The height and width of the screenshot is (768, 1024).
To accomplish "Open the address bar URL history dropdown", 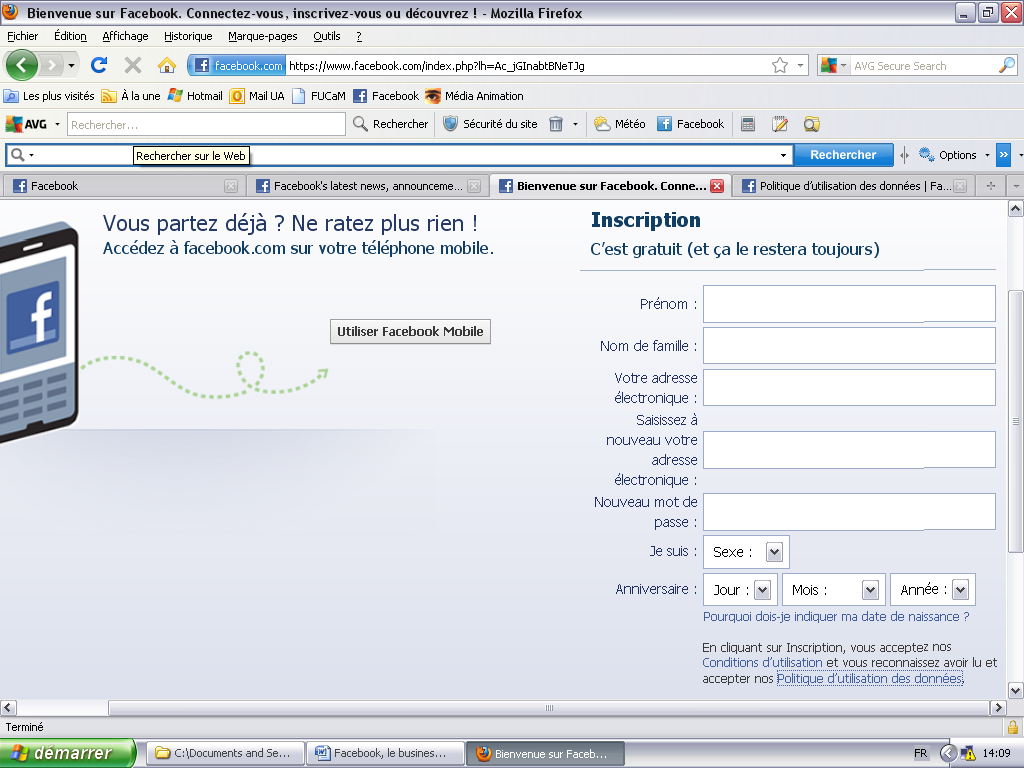I will tap(800, 65).
